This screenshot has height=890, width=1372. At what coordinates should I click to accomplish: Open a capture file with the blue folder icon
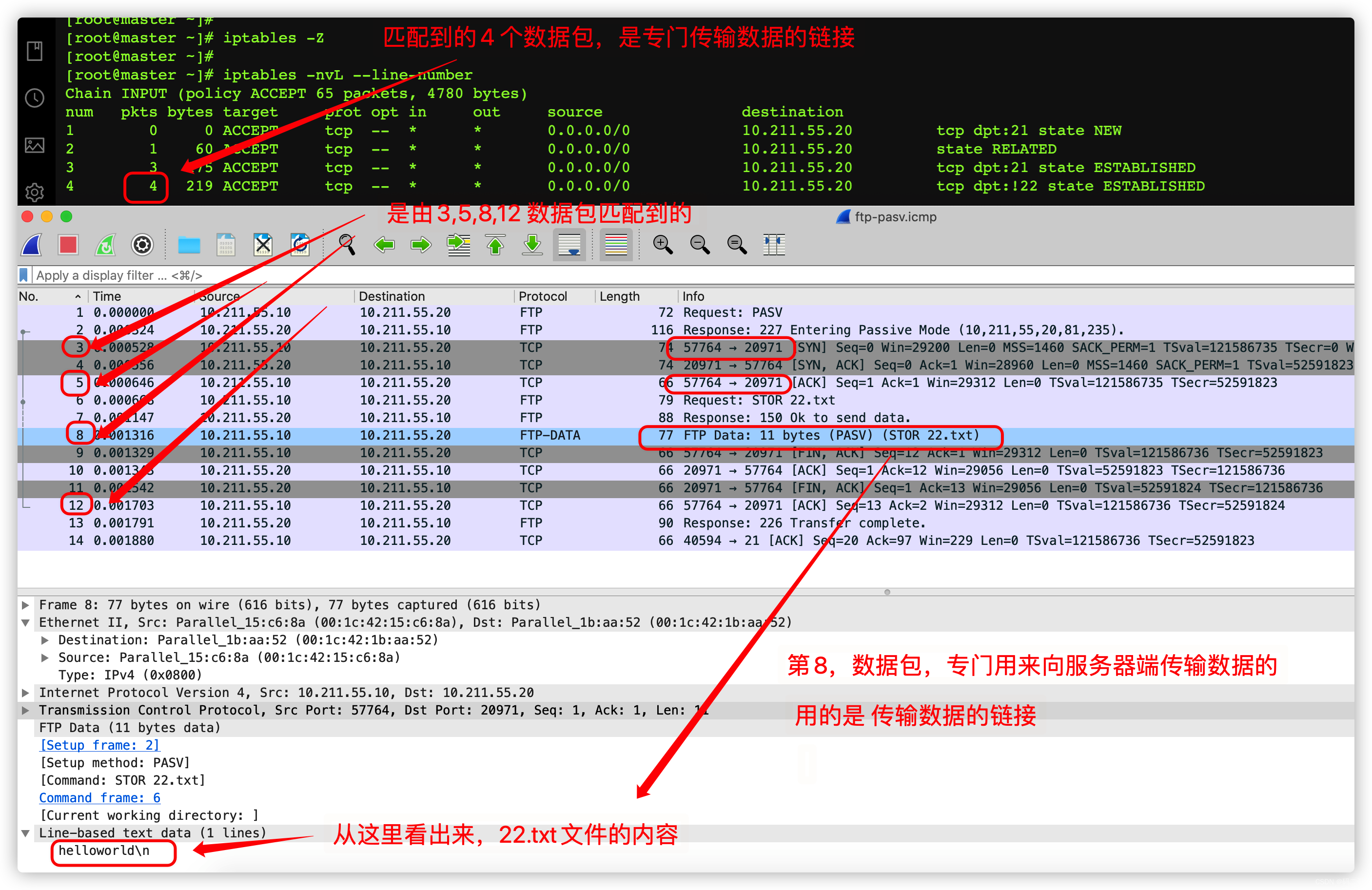pyautogui.click(x=189, y=246)
